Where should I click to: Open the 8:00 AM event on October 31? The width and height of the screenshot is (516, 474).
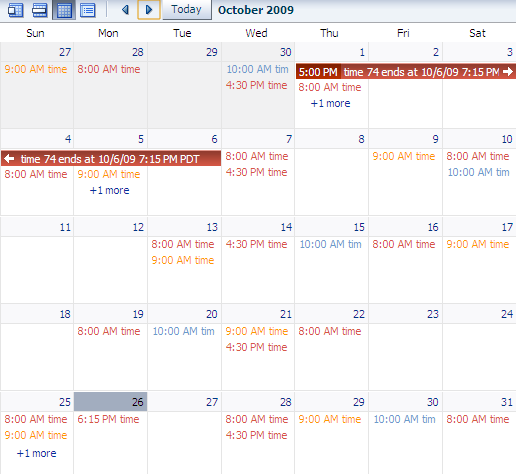[x=478, y=419]
